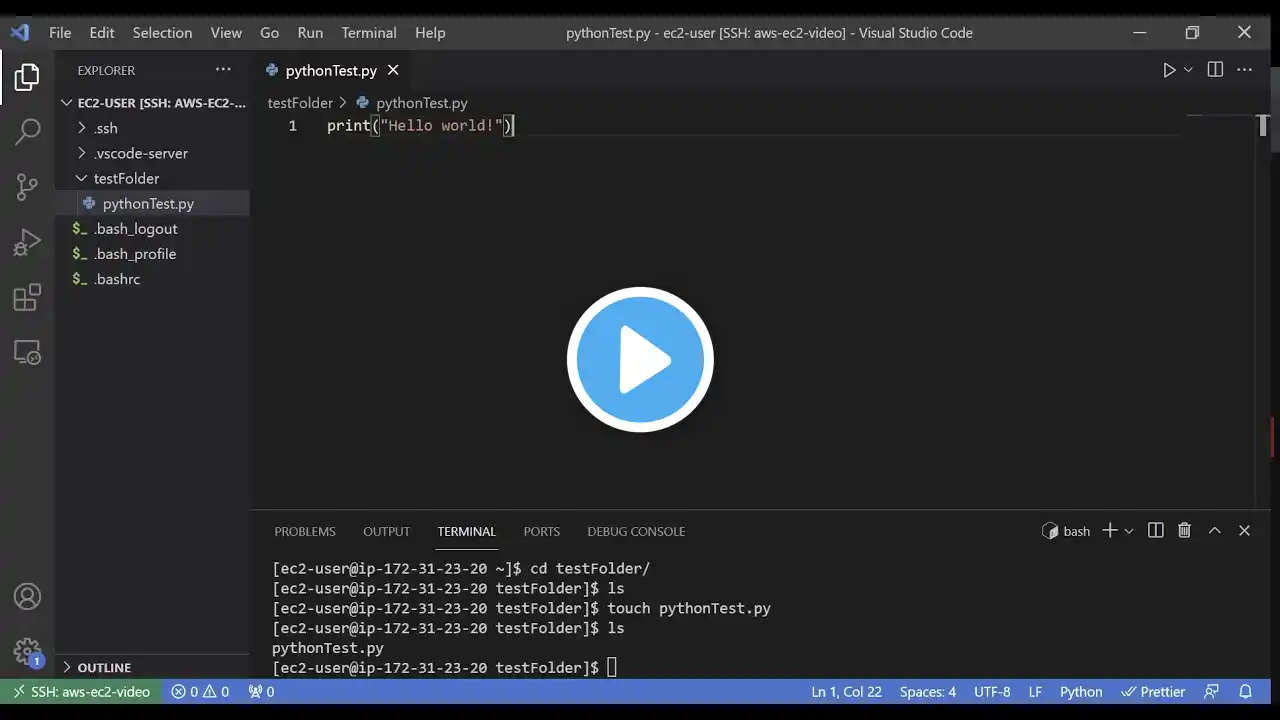Screen dimensions: 1280x720
Task: Click the editor vertical scrollbar
Action: [1263, 310]
